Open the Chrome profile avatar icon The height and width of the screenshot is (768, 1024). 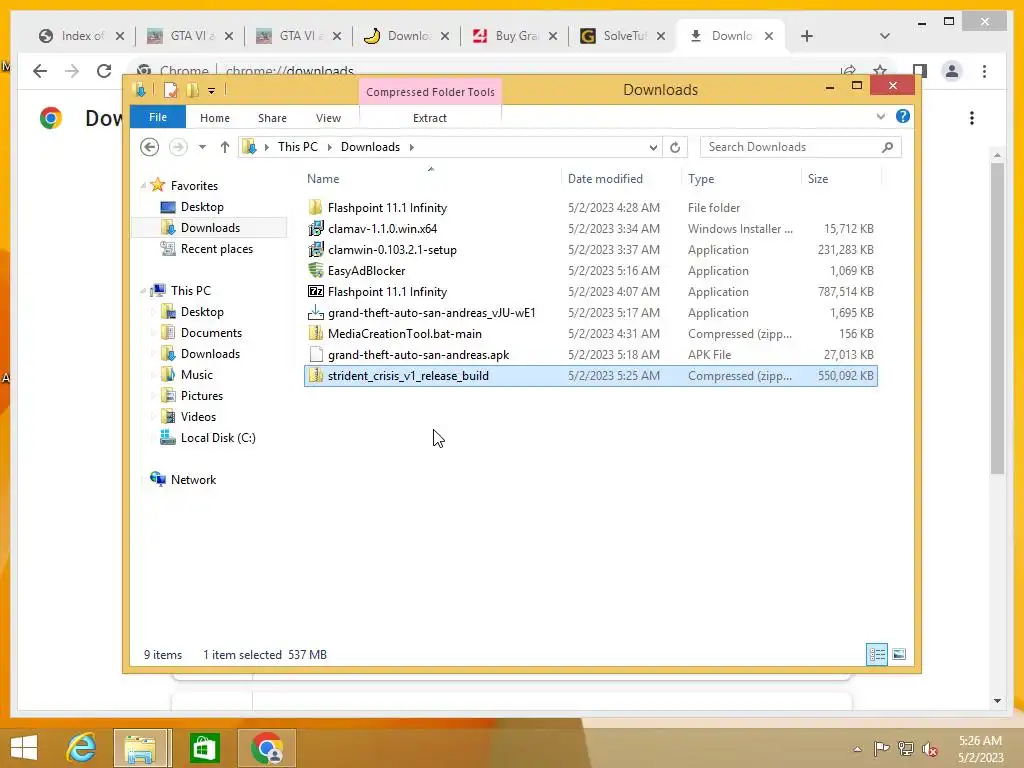pos(952,71)
